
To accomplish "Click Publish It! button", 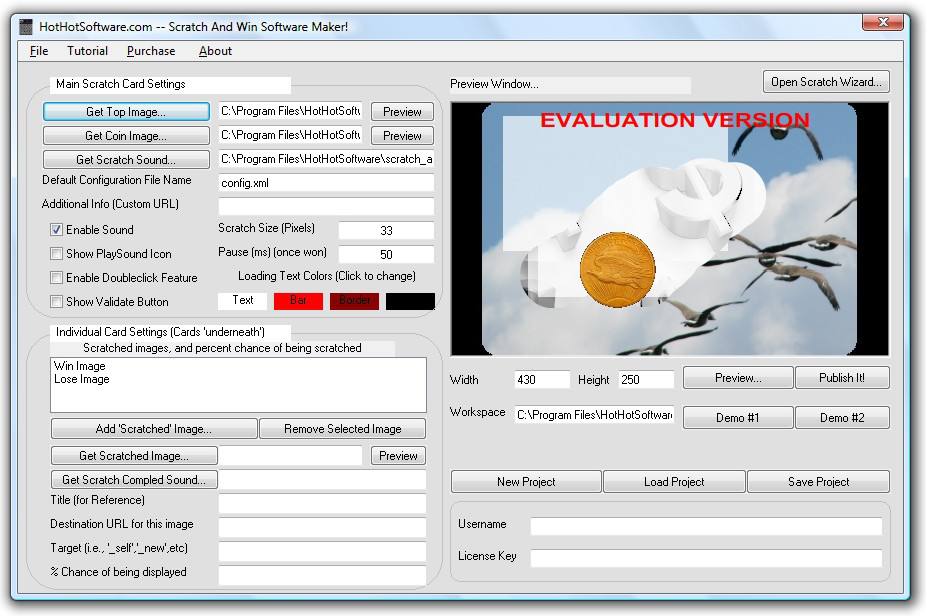I will click(x=842, y=378).
